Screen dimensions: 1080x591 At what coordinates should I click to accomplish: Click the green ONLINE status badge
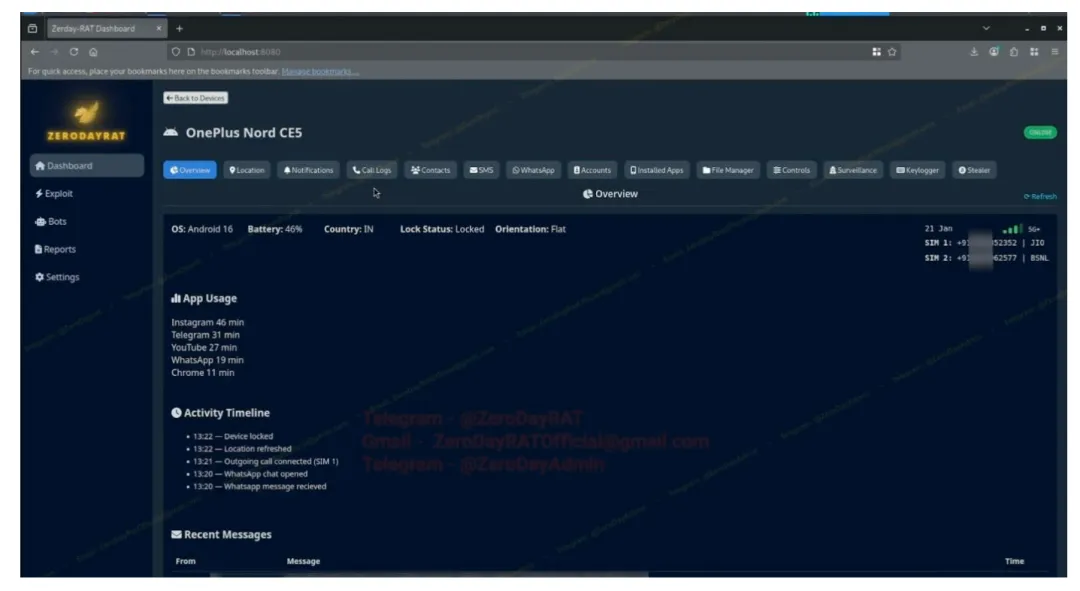1040,132
